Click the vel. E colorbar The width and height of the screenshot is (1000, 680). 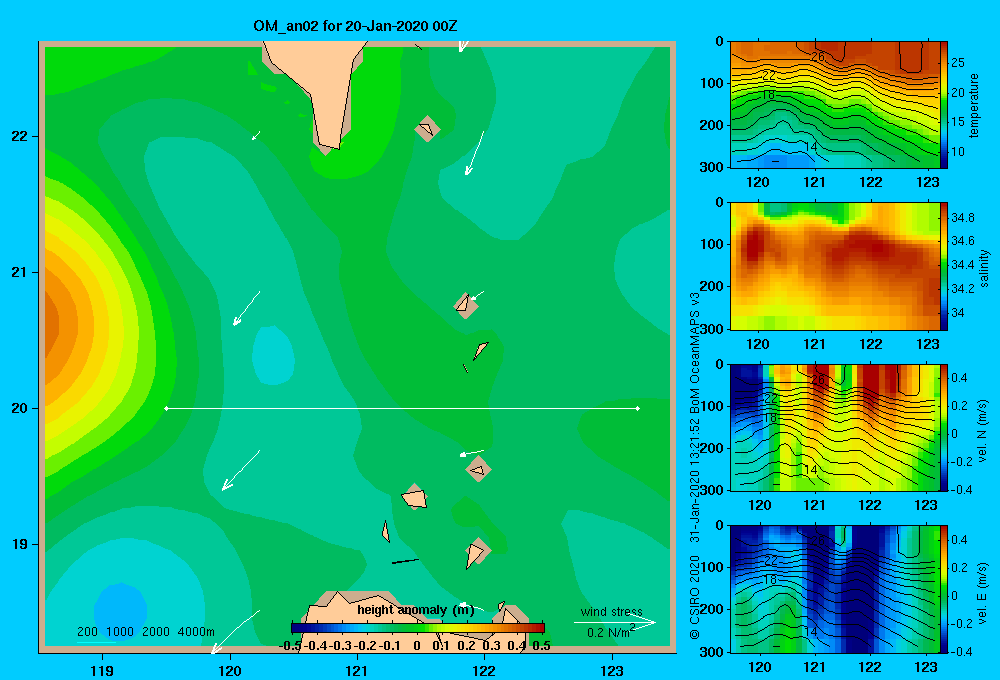tap(944, 589)
